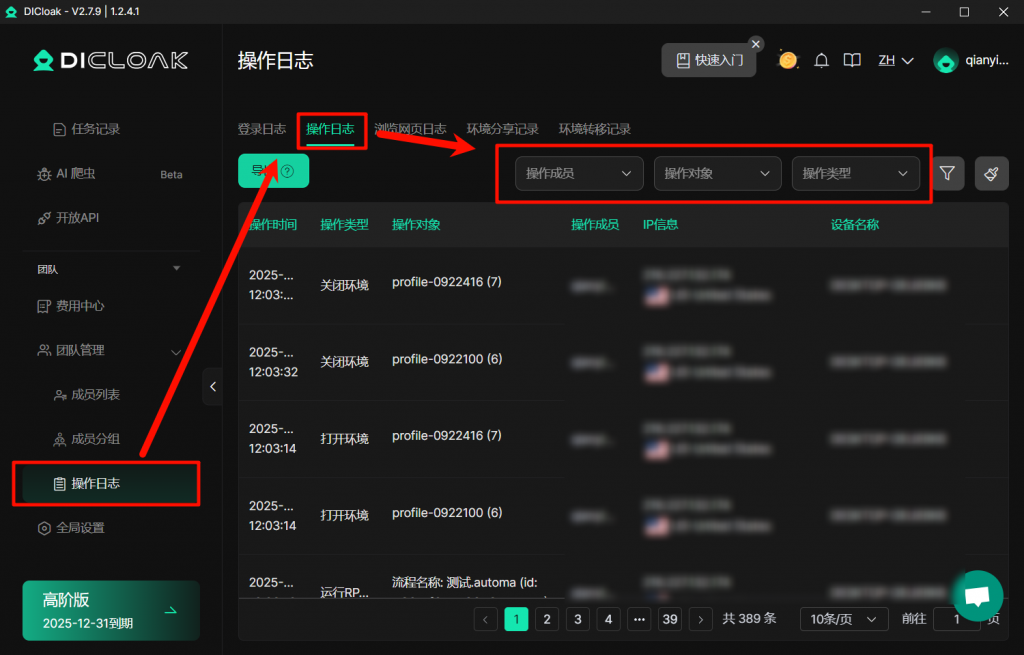The image size is (1024, 655).
Task: Go to page 2 of results
Action: (546, 619)
